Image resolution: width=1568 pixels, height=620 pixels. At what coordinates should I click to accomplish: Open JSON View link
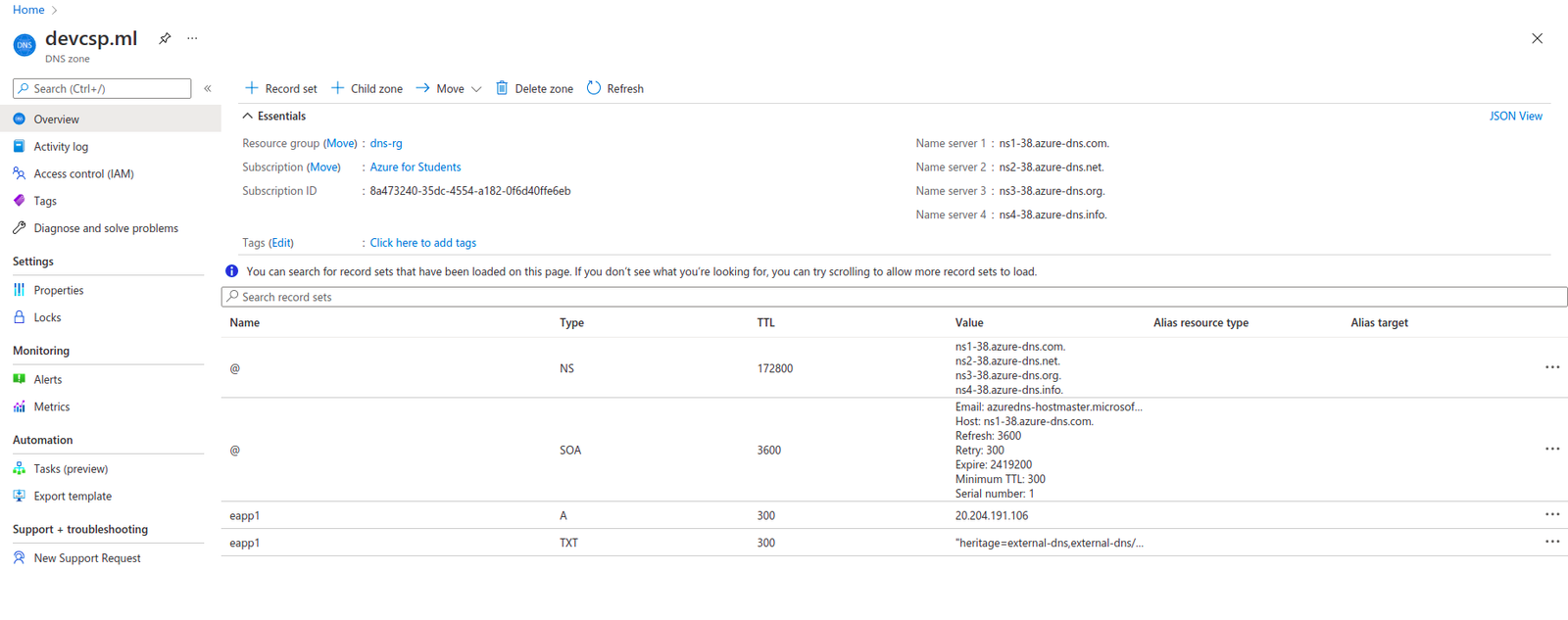(x=1515, y=116)
